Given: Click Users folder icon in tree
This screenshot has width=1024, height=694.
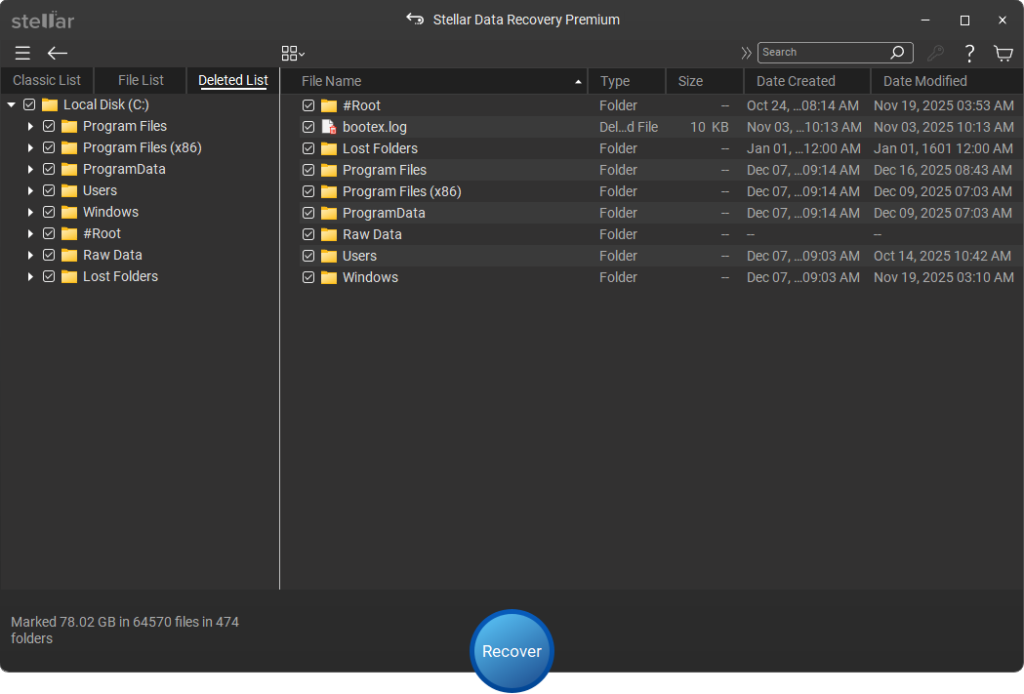Looking at the screenshot, I should point(69,191).
